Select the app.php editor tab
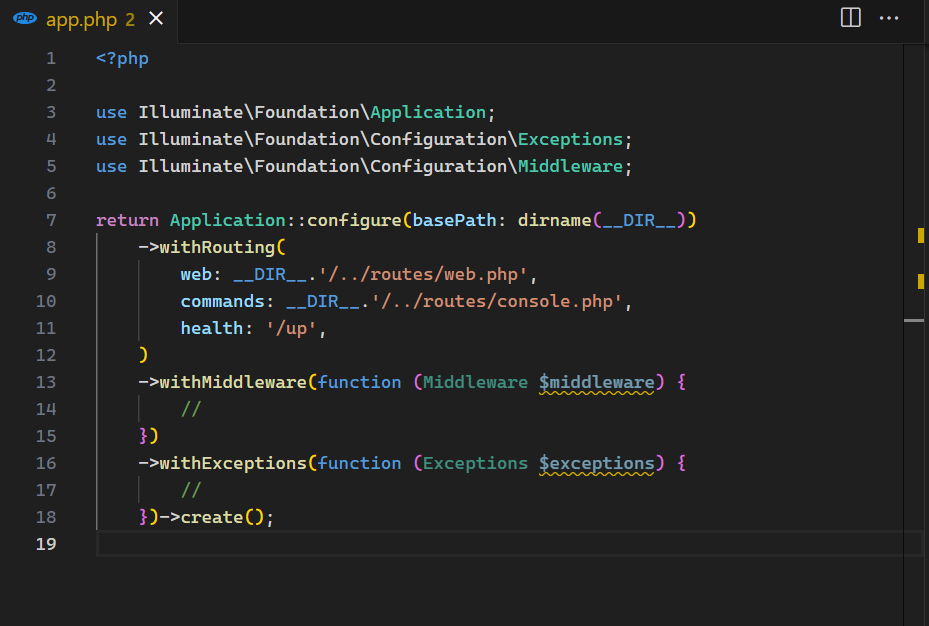929x626 pixels. click(89, 20)
